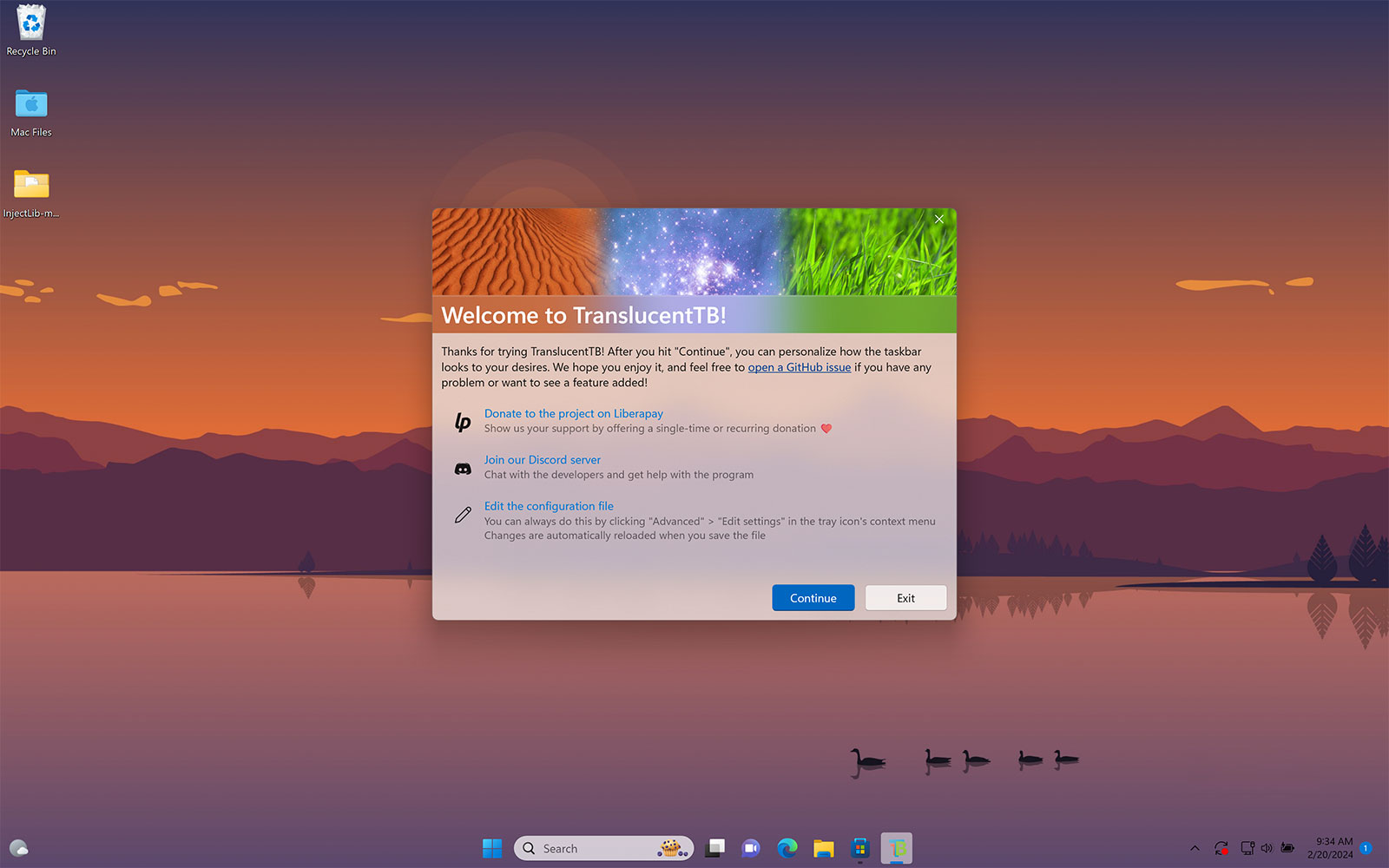Click 'Changes are automatically reloaded' text
The image size is (1389, 868).
pyautogui.click(x=625, y=536)
